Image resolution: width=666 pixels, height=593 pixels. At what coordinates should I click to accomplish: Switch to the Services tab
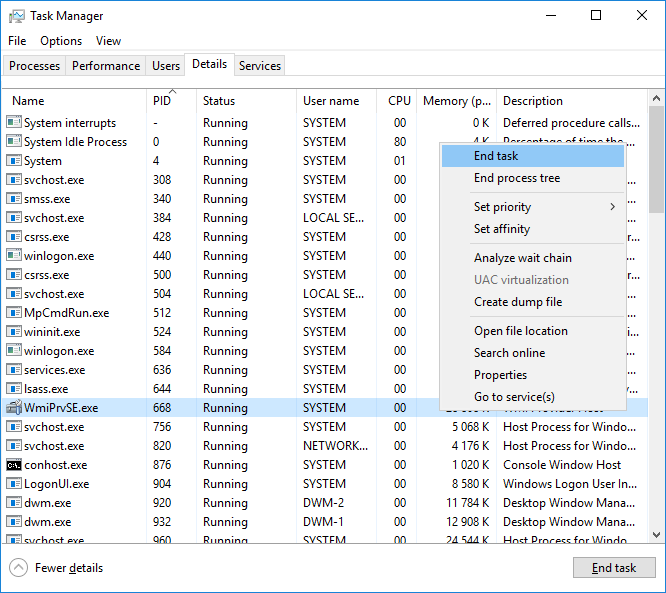260,66
